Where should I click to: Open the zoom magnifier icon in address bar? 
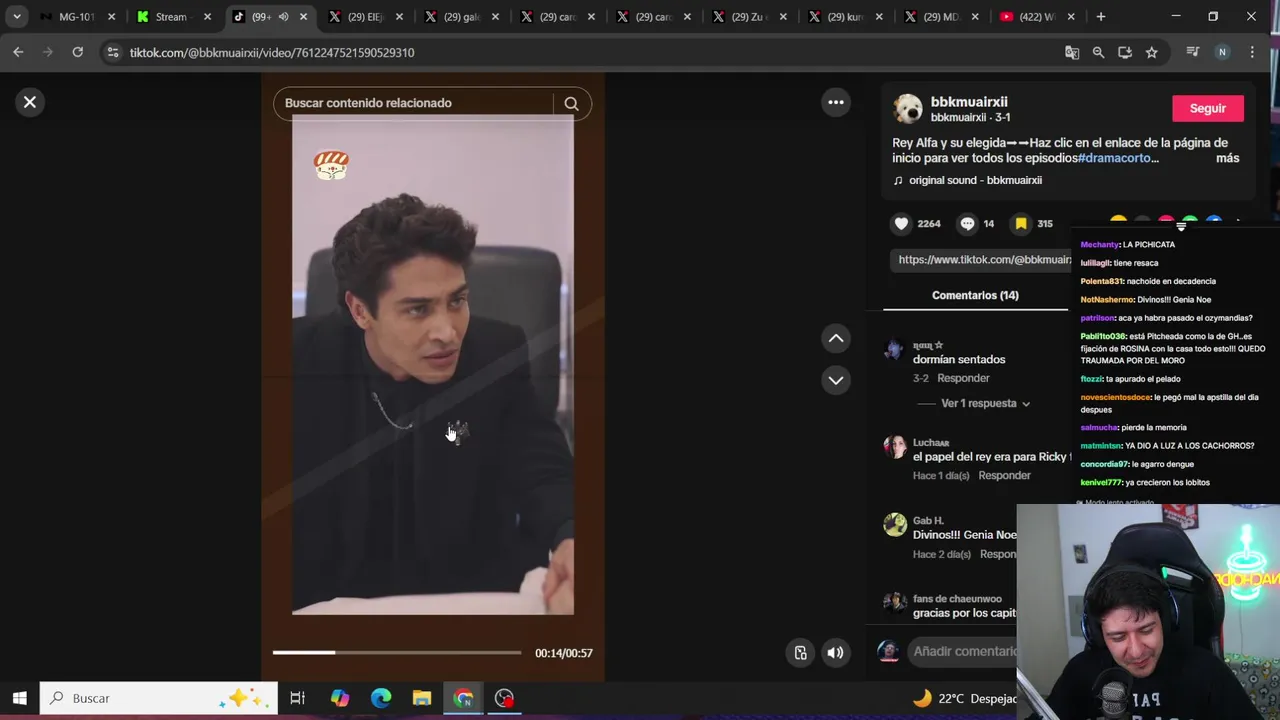coord(1098,52)
